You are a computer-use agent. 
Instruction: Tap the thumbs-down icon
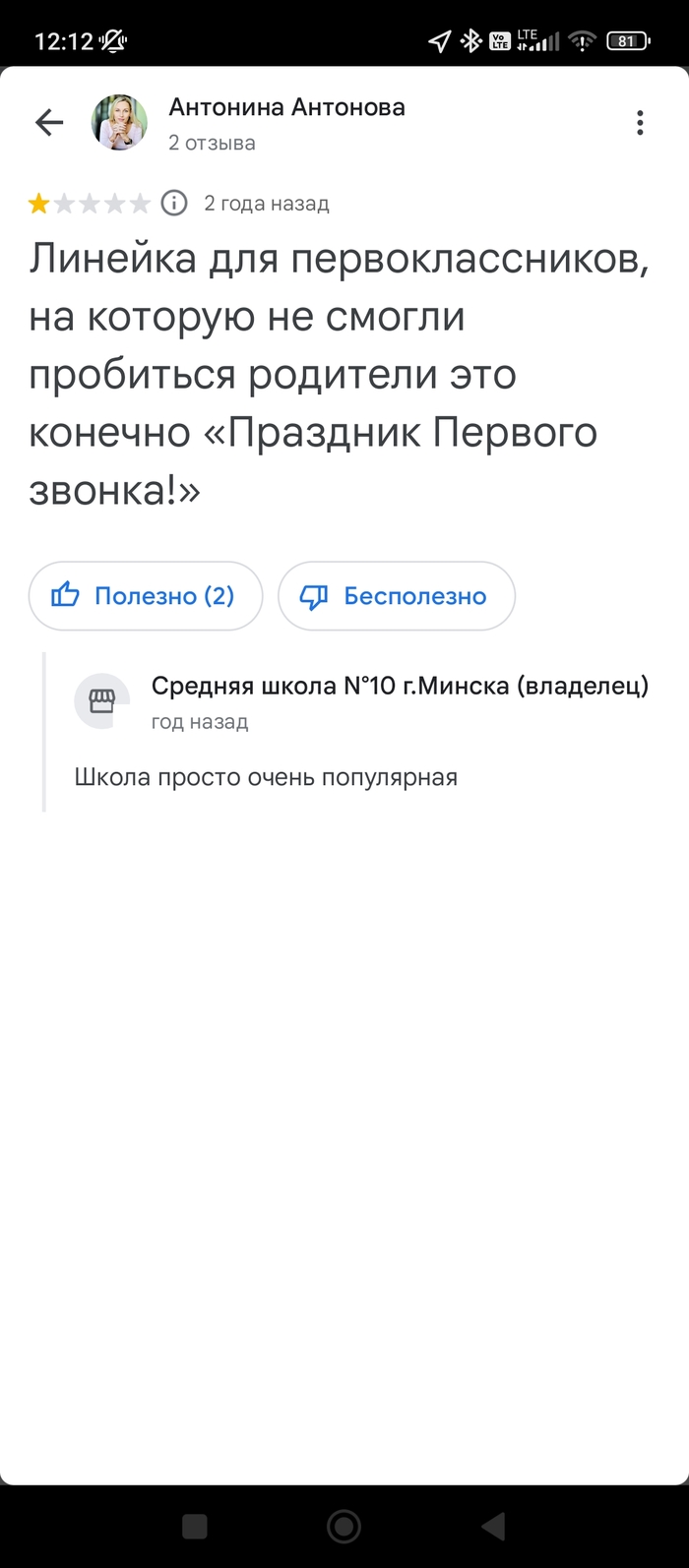pos(313,596)
